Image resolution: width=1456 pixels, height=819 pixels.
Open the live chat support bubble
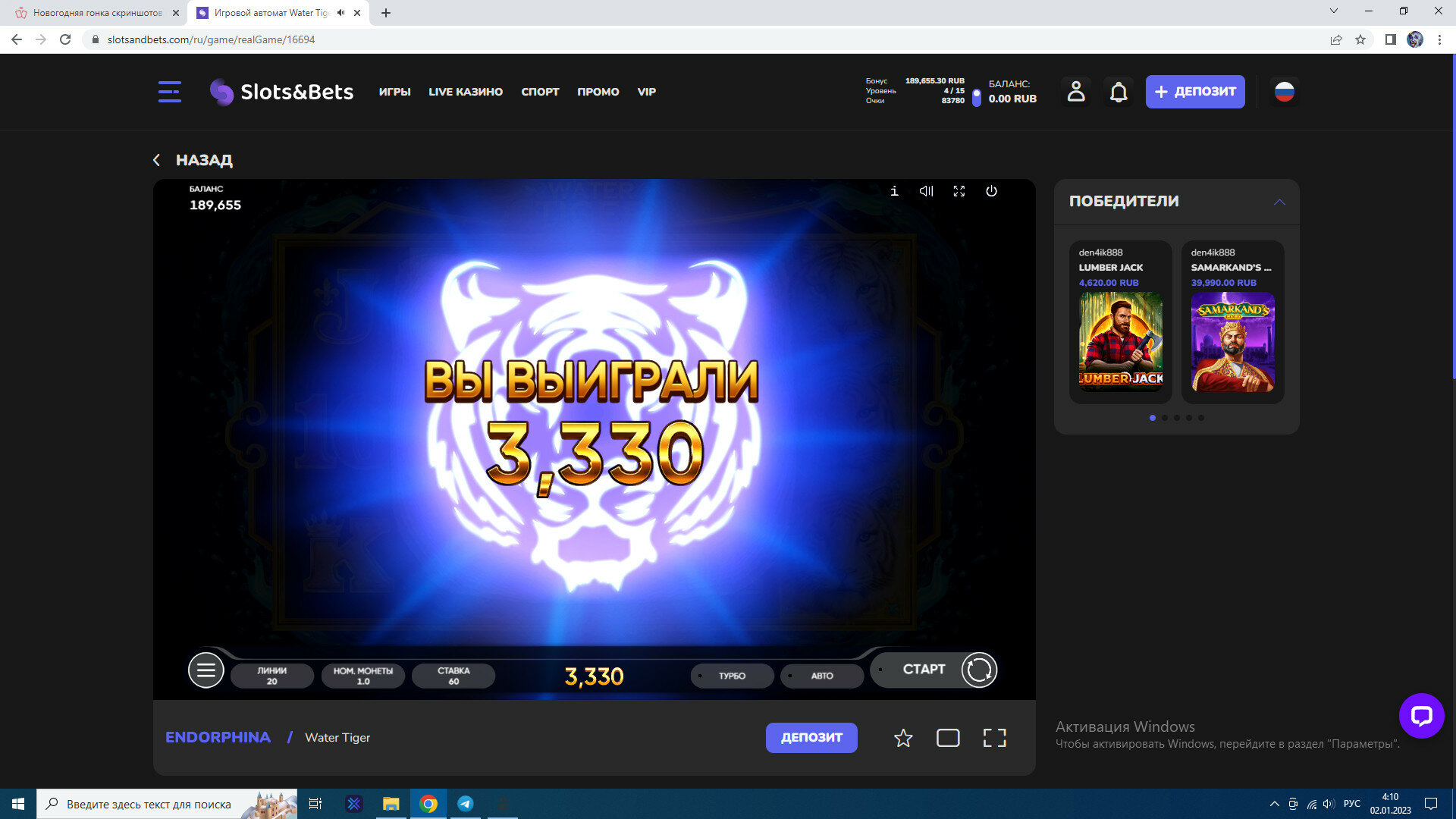click(1421, 715)
